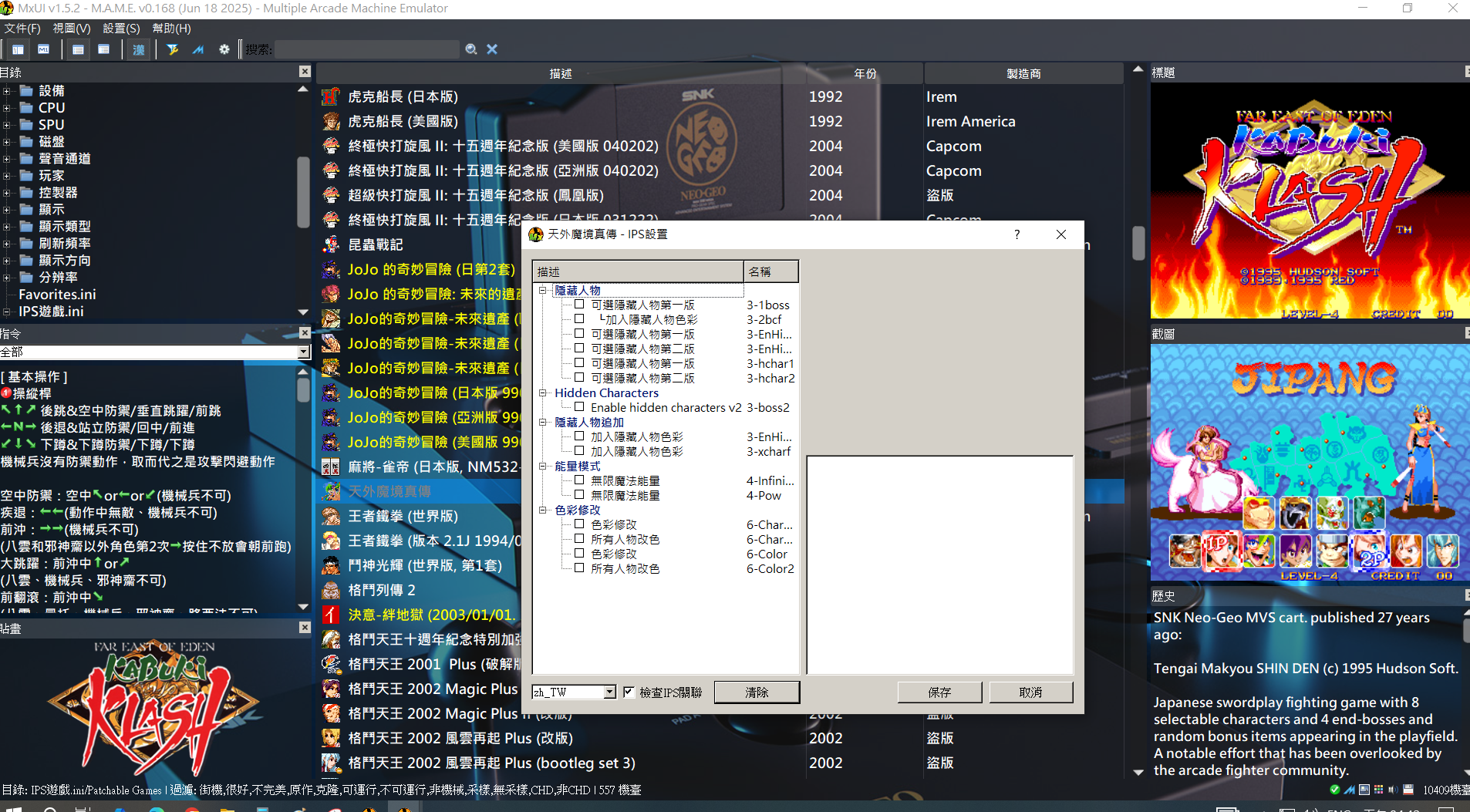Collapse the 隱藏人物追加 group
Screen dimensions: 1470x812
click(x=543, y=422)
